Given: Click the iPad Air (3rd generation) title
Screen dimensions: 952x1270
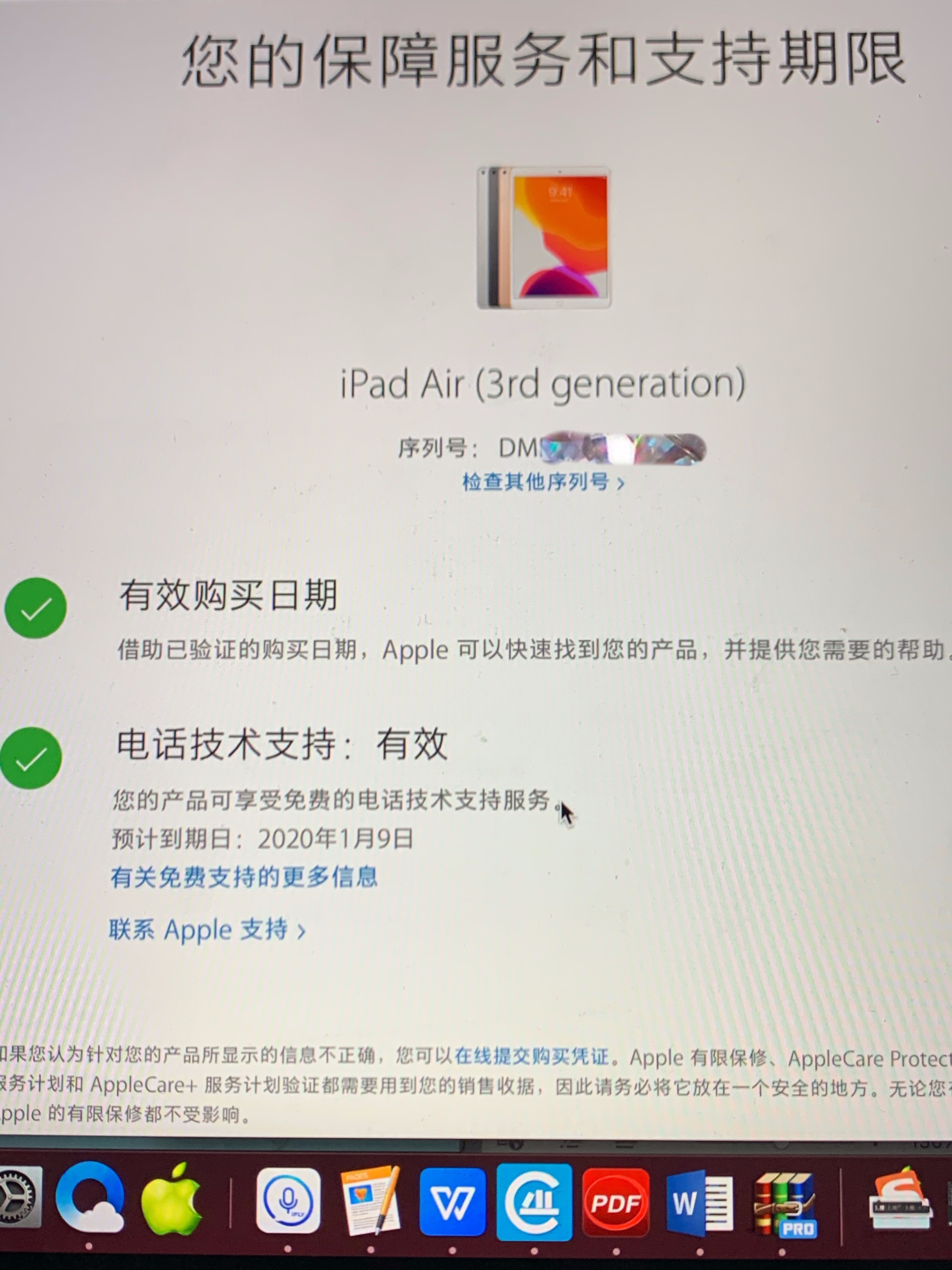Looking at the screenshot, I should click(x=543, y=384).
